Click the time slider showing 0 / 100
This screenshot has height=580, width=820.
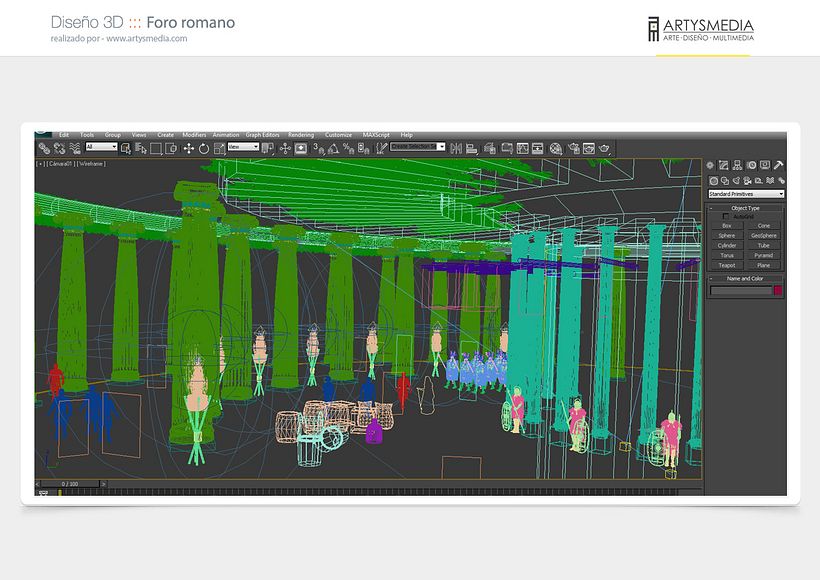tap(70, 484)
